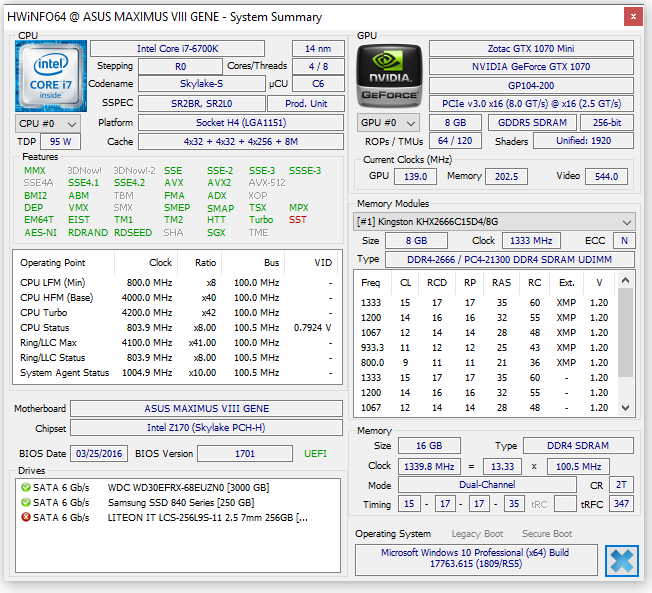Viewport: 652px width, 593px height.
Task: Click the green status icon of WDC WD30EFRX drive
Action: click(26, 487)
